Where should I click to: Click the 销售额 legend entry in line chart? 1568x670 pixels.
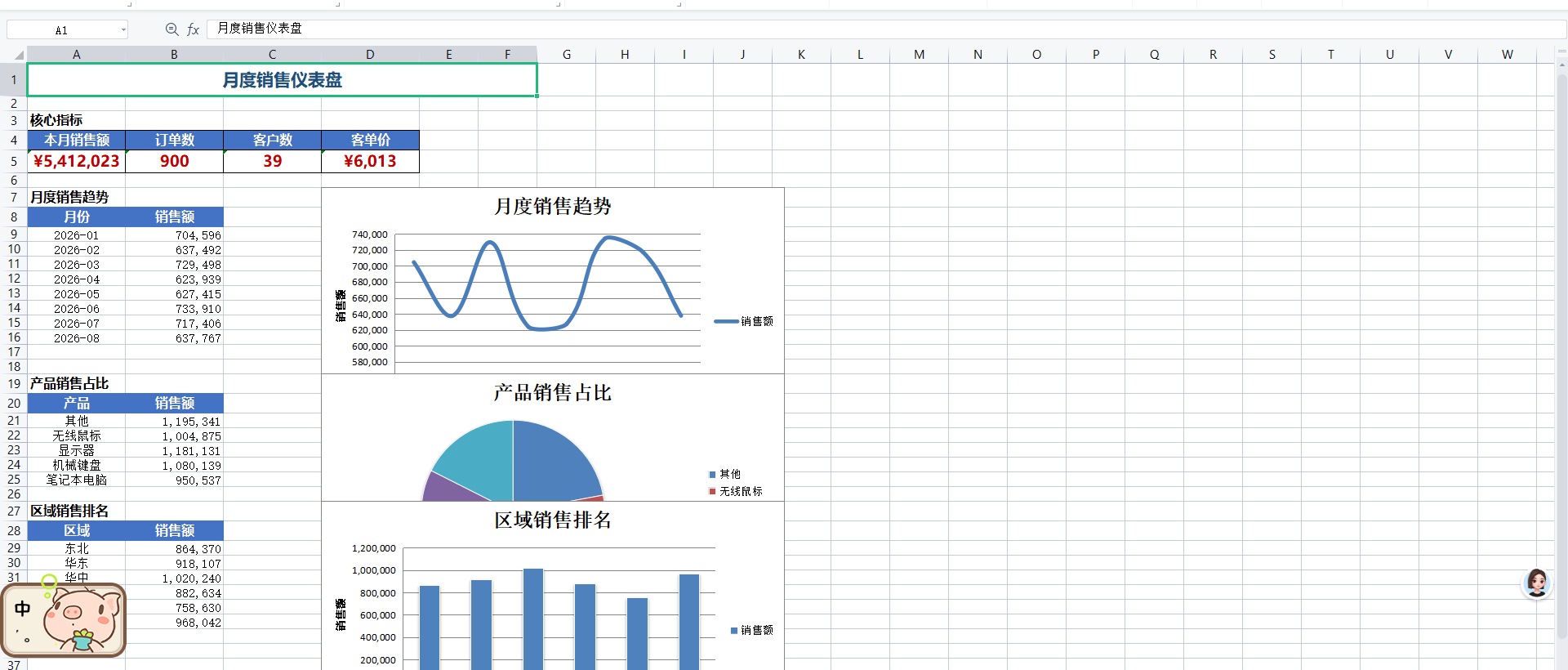(x=744, y=321)
